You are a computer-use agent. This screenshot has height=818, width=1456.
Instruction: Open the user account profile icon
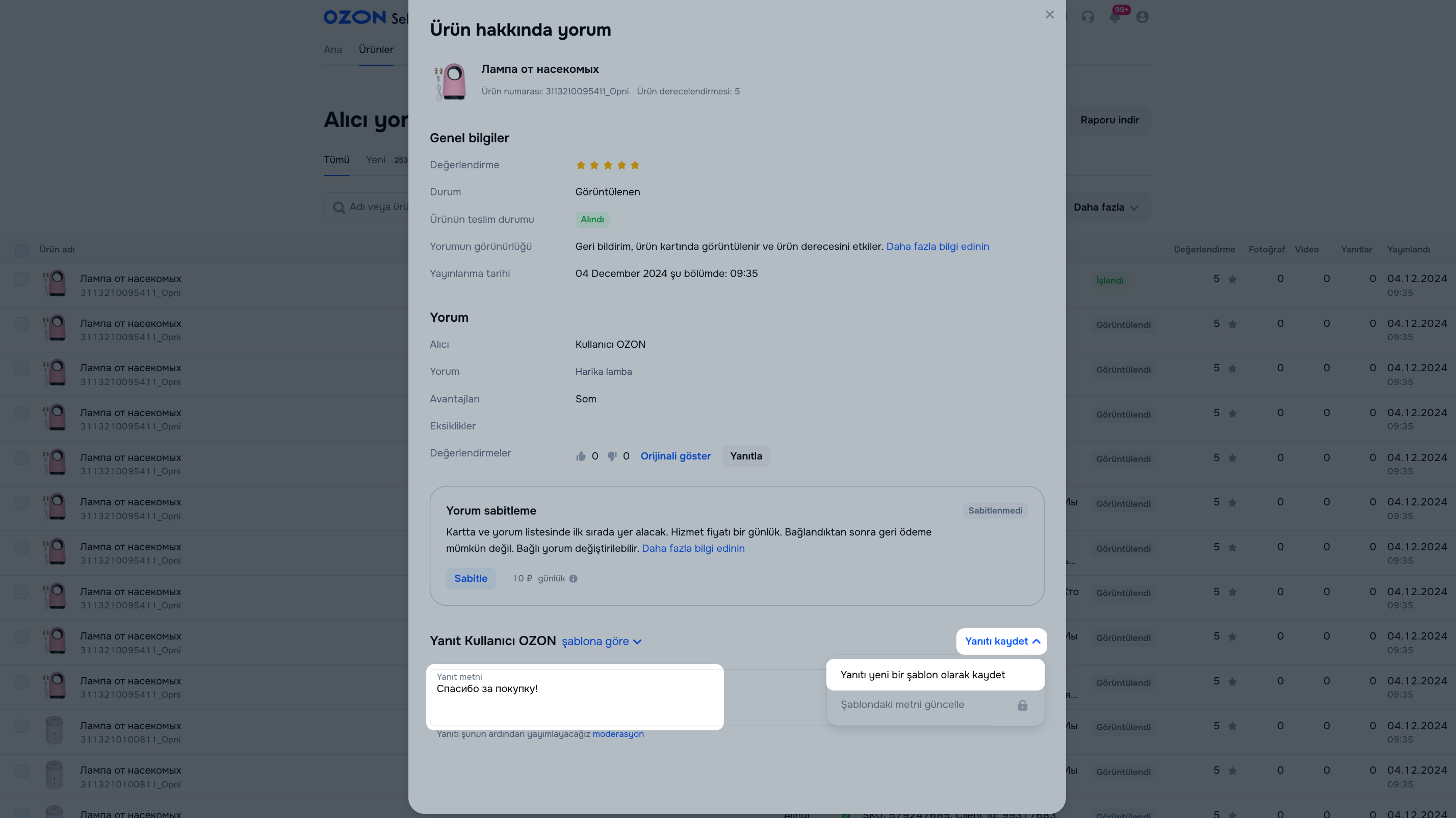(x=1142, y=17)
